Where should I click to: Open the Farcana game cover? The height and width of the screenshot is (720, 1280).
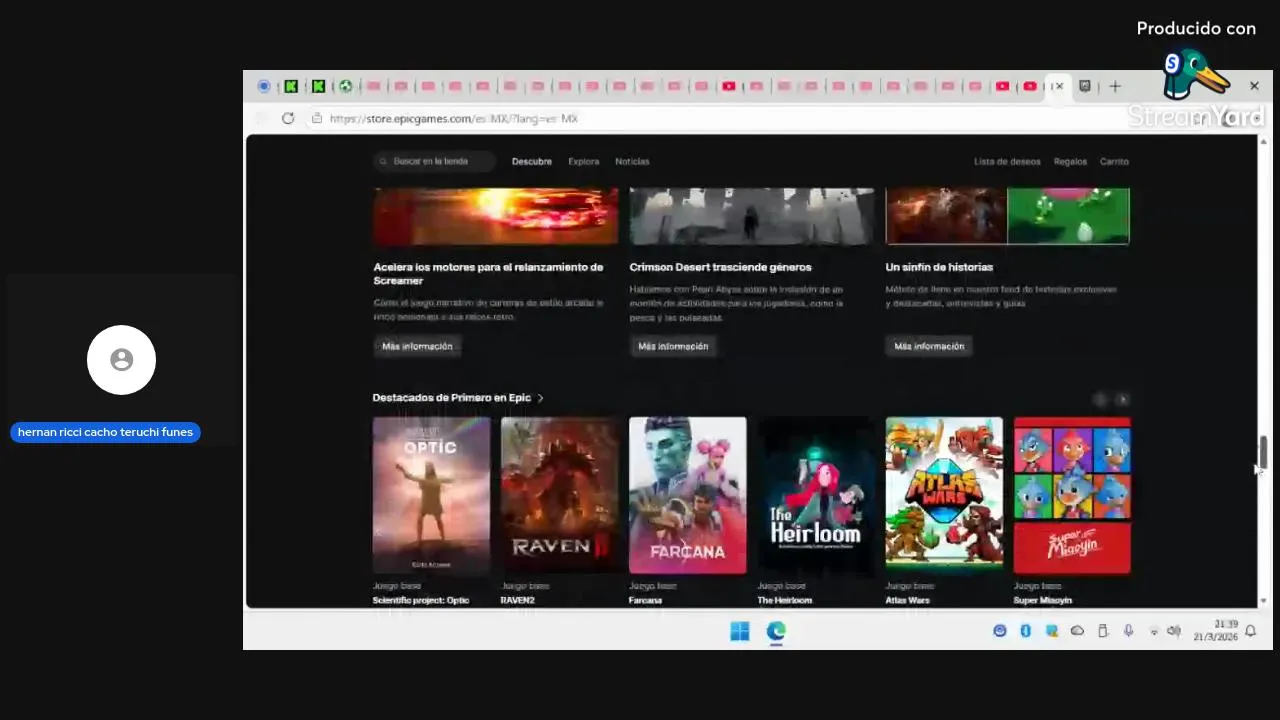tap(687, 495)
